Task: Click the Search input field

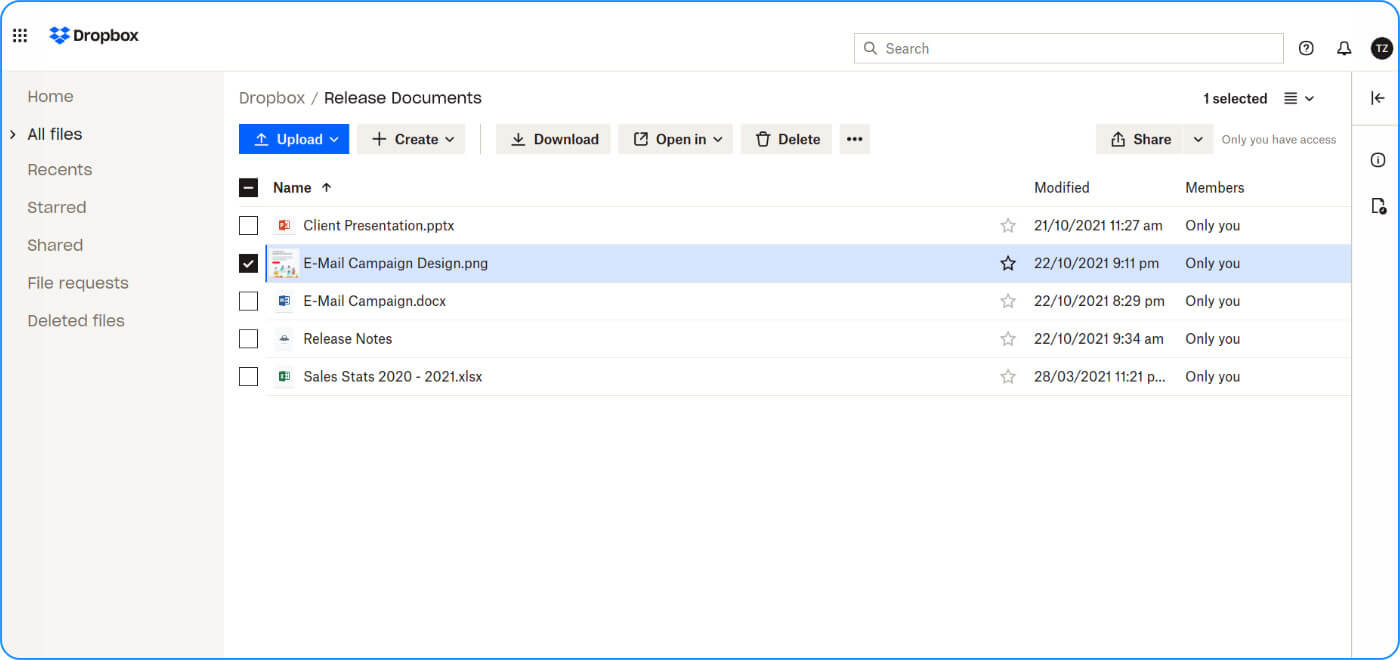Action: [x=1068, y=48]
